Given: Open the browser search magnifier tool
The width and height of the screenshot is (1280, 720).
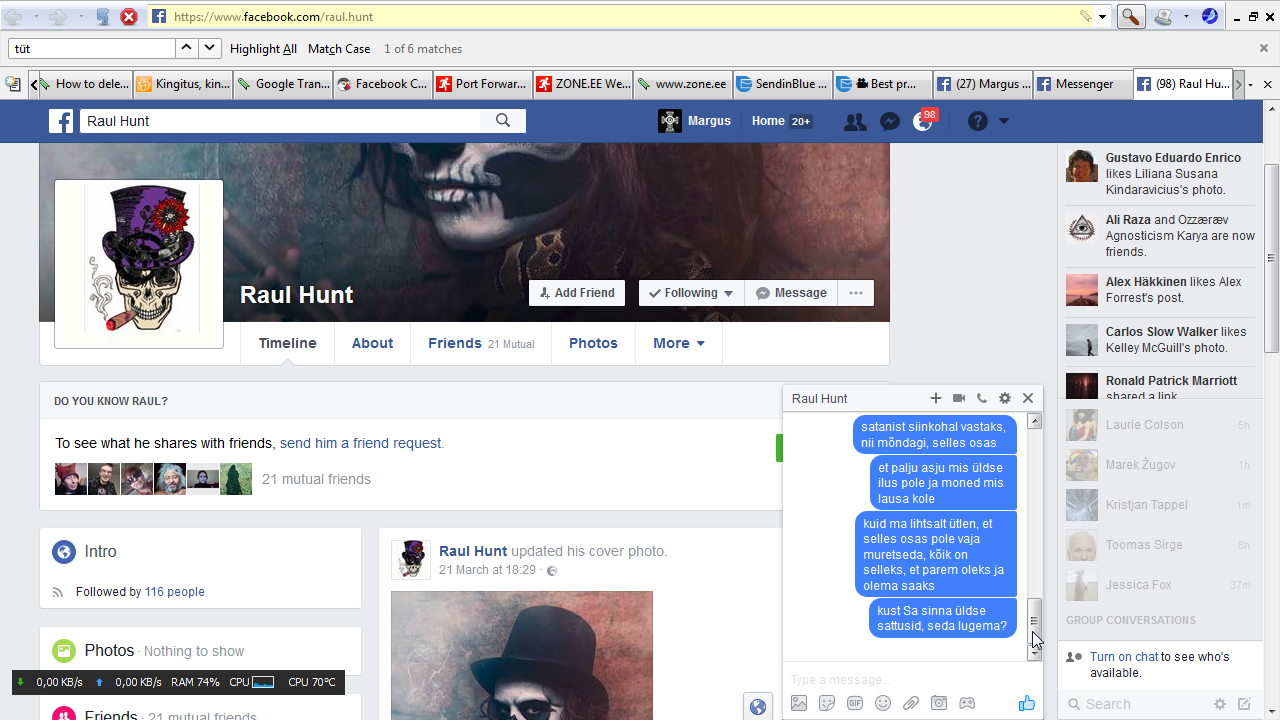Looking at the screenshot, I should (x=1131, y=17).
